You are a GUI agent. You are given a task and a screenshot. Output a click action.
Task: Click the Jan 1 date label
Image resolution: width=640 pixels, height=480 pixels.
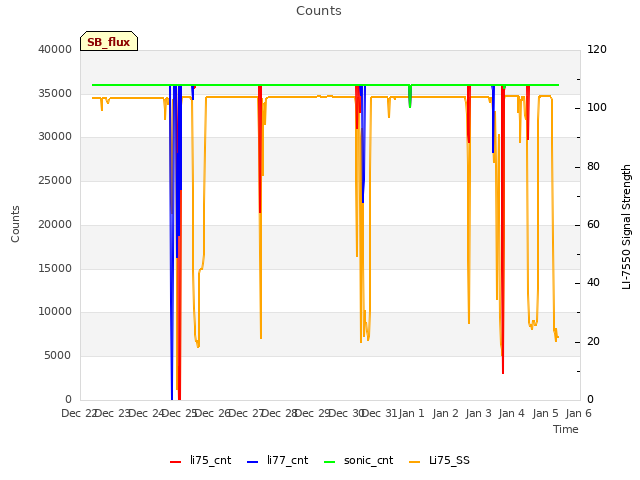[412, 413]
